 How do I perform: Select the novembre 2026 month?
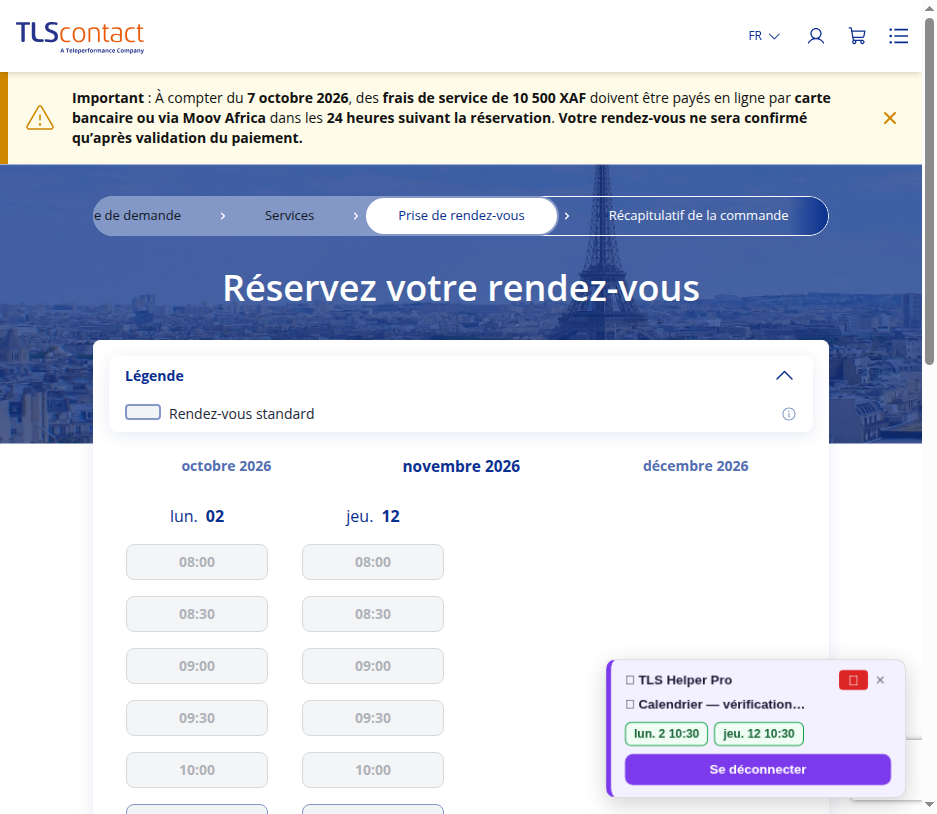click(461, 466)
